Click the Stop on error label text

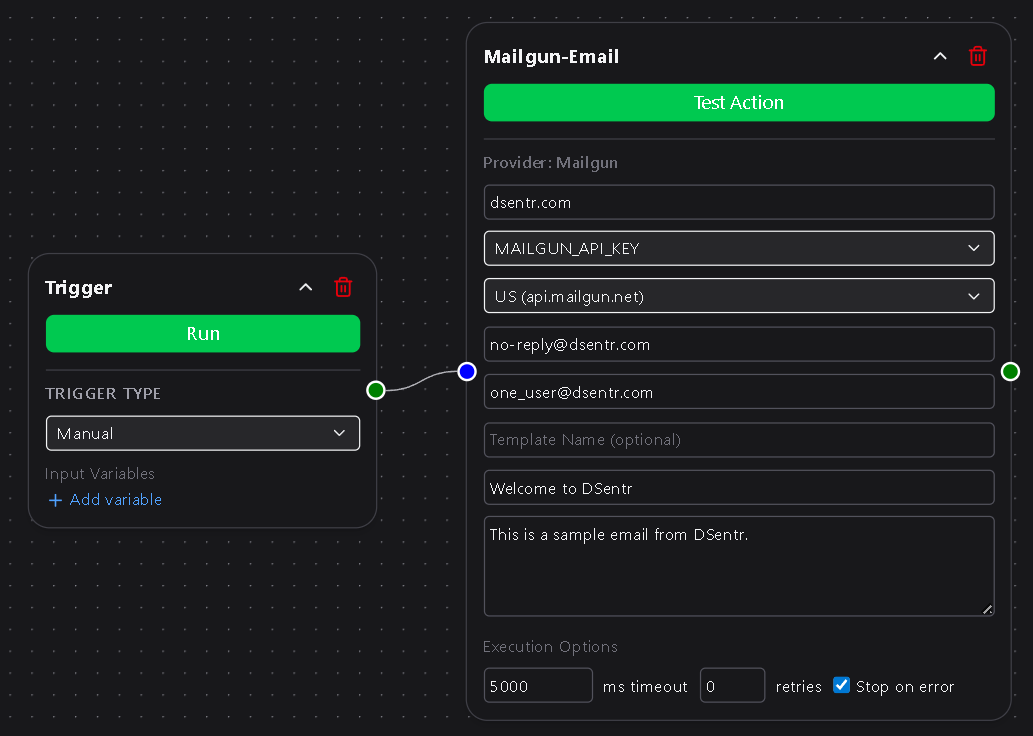(x=905, y=687)
